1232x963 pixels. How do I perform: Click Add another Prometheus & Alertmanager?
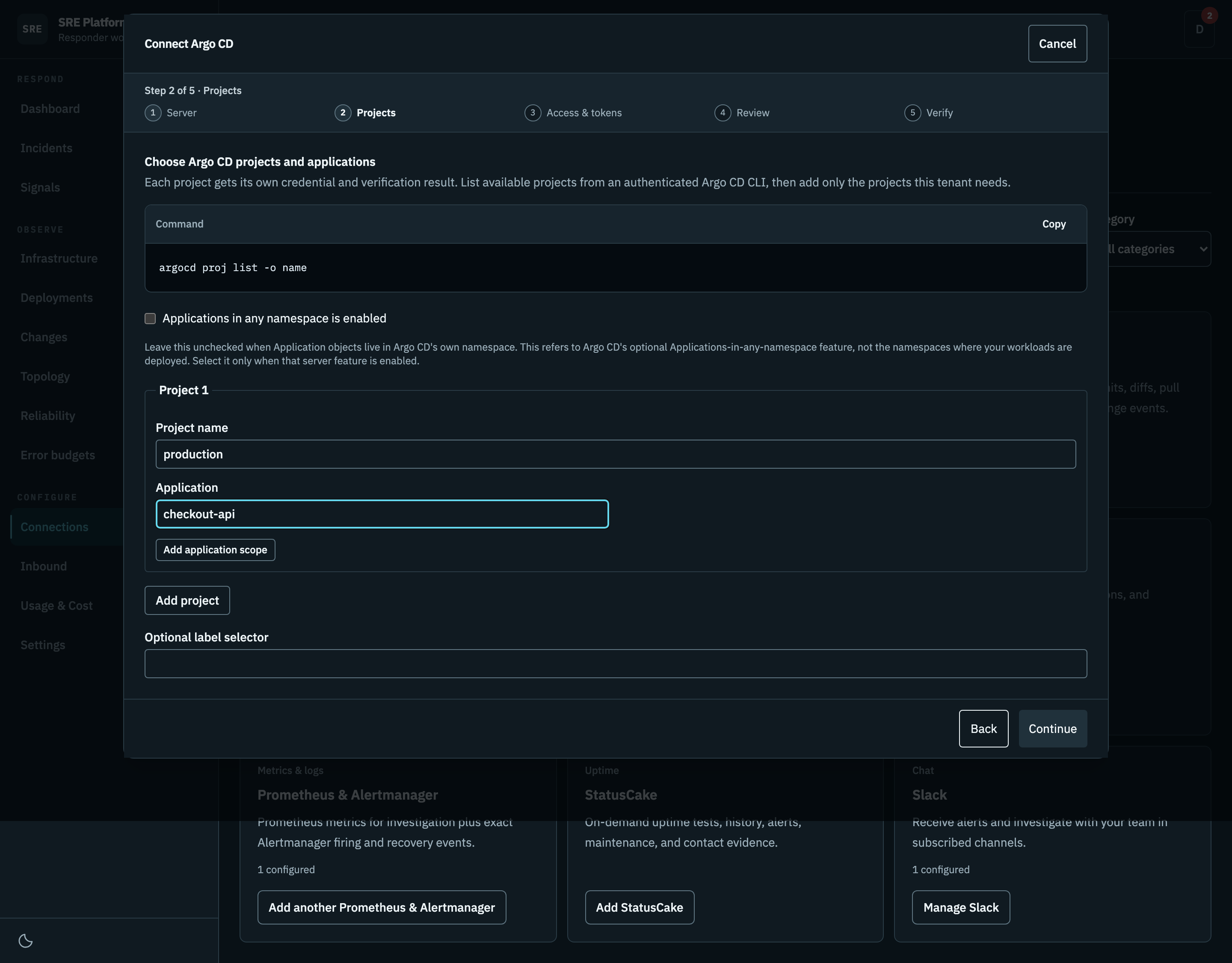pyautogui.click(x=382, y=907)
